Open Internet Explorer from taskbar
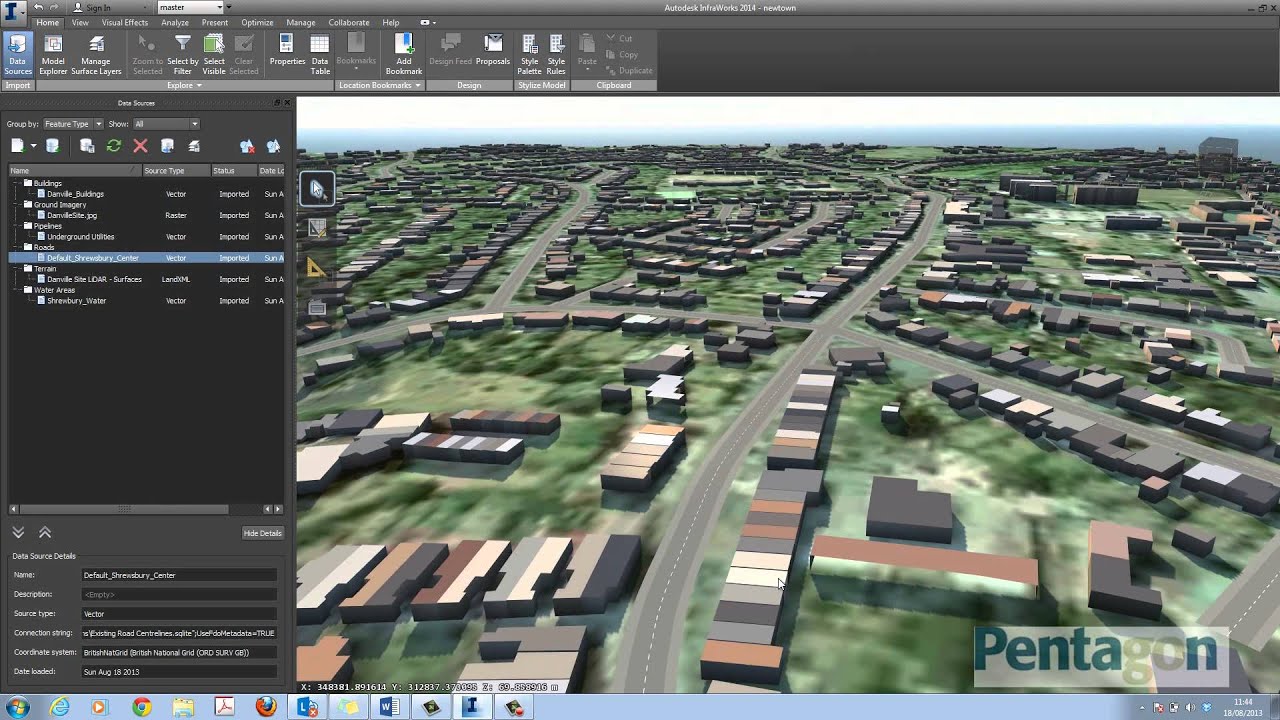Viewport: 1280px width, 720px height. tap(60, 707)
